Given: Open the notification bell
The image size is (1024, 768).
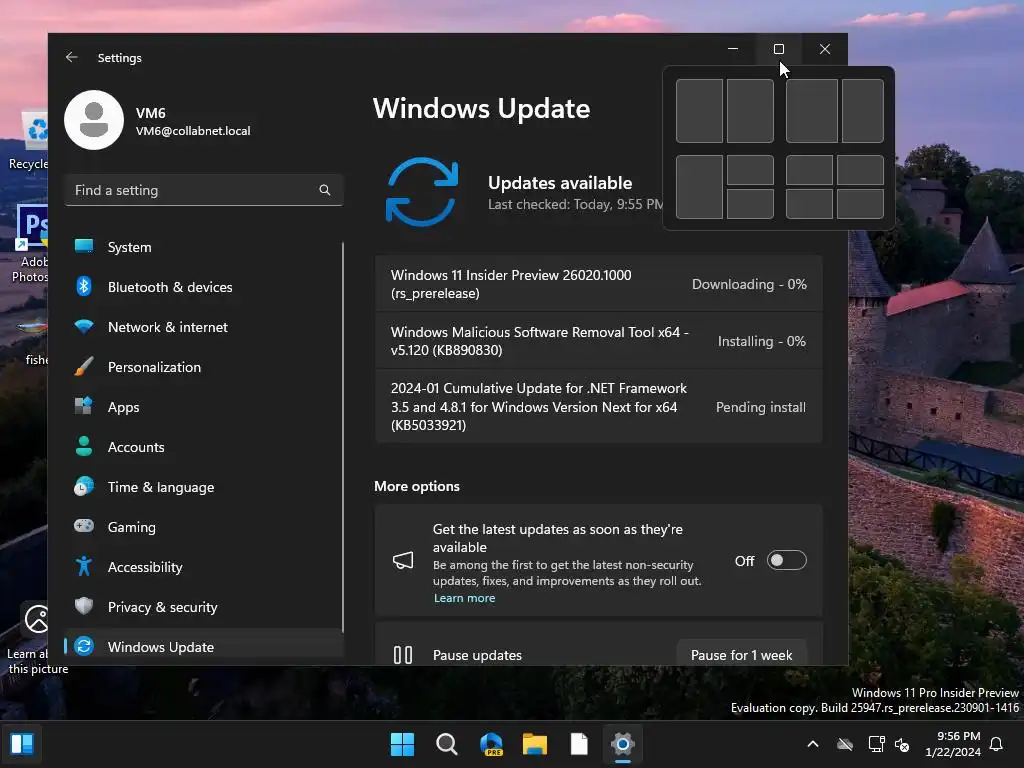Looking at the screenshot, I should (x=997, y=744).
